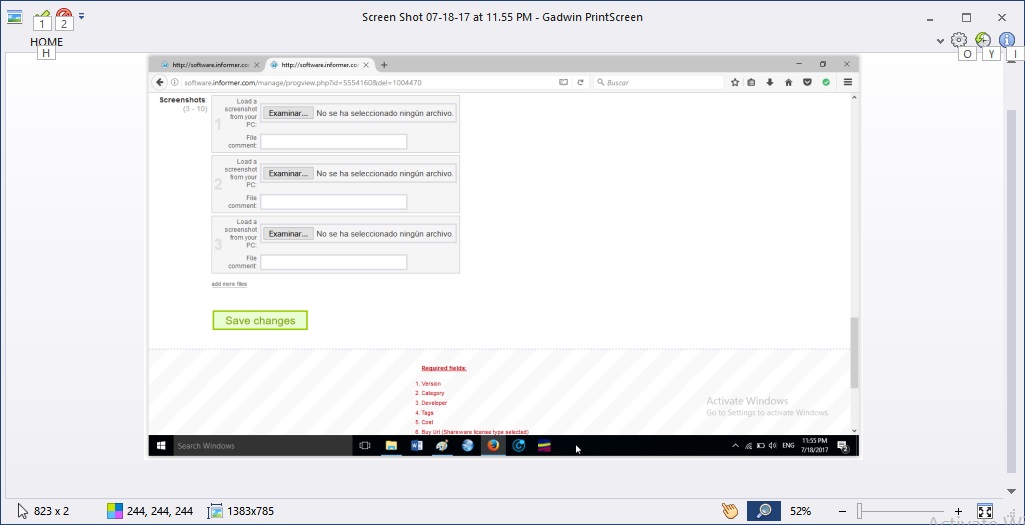The height and width of the screenshot is (525, 1025).
Task: Click the captured Windows Start button
Action: click(x=161, y=446)
